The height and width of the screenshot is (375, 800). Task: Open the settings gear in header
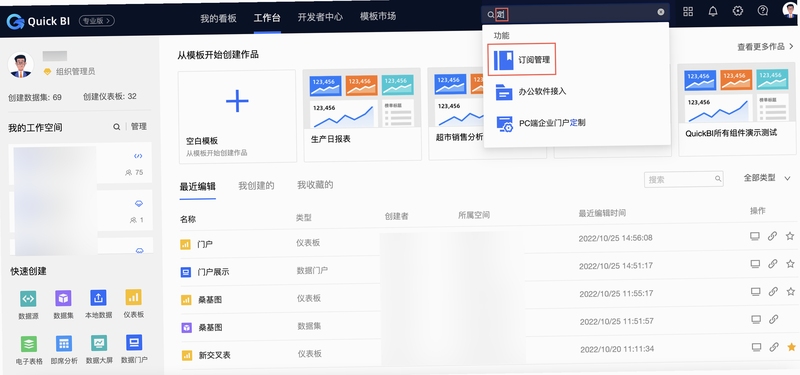coord(738,11)
